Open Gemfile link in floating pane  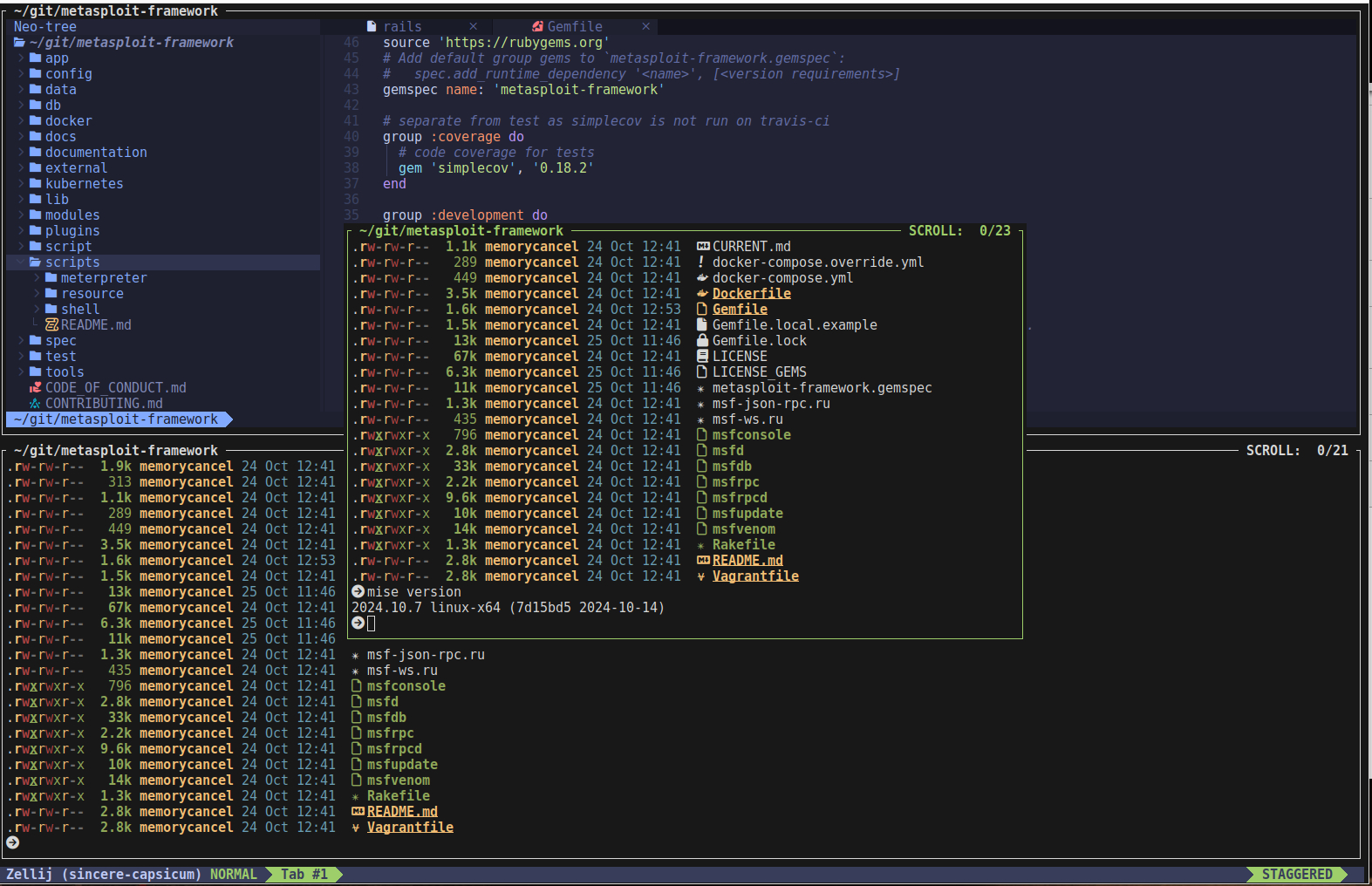point(740,310)
